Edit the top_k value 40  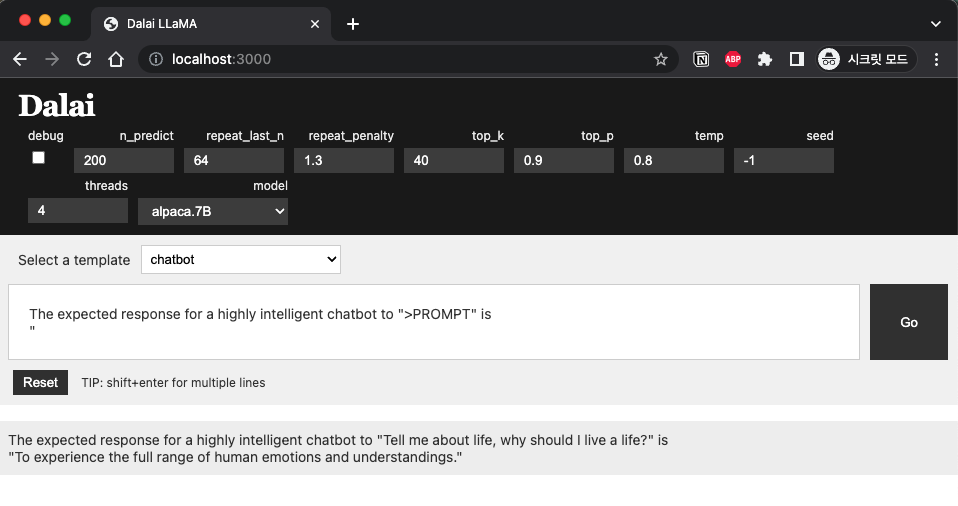point(454,161)
